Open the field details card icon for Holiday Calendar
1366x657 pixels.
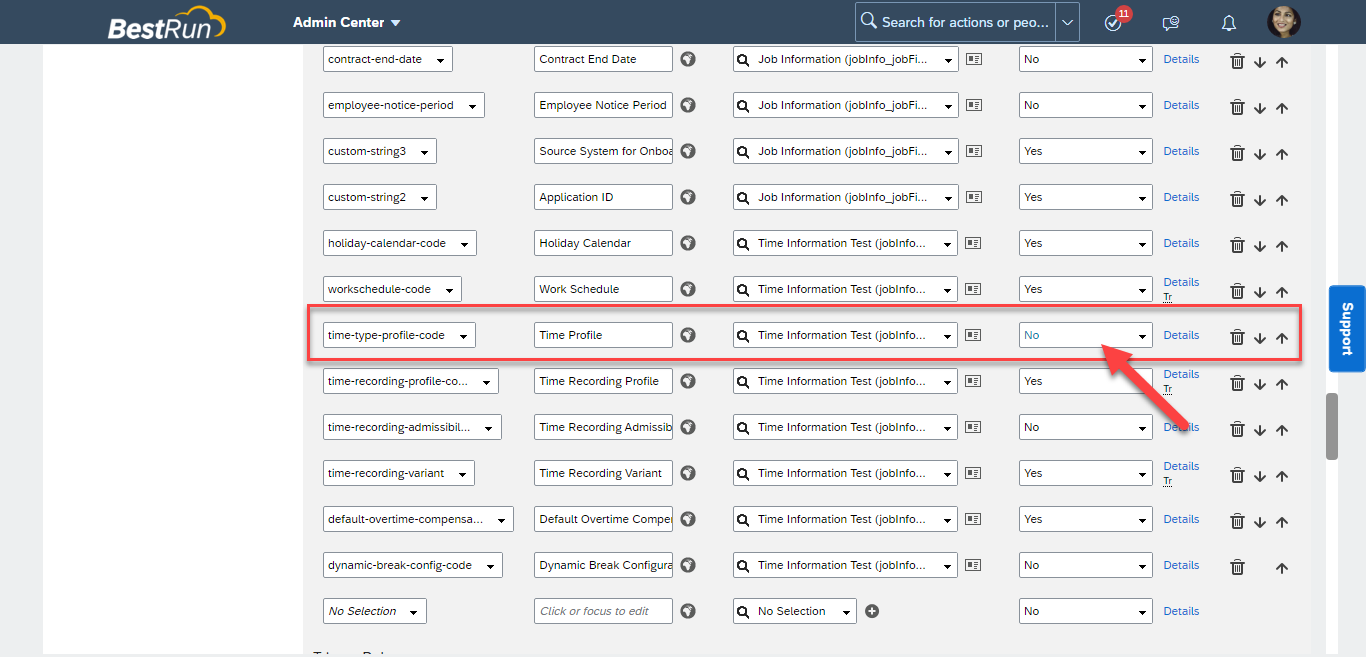pos(973,243)
